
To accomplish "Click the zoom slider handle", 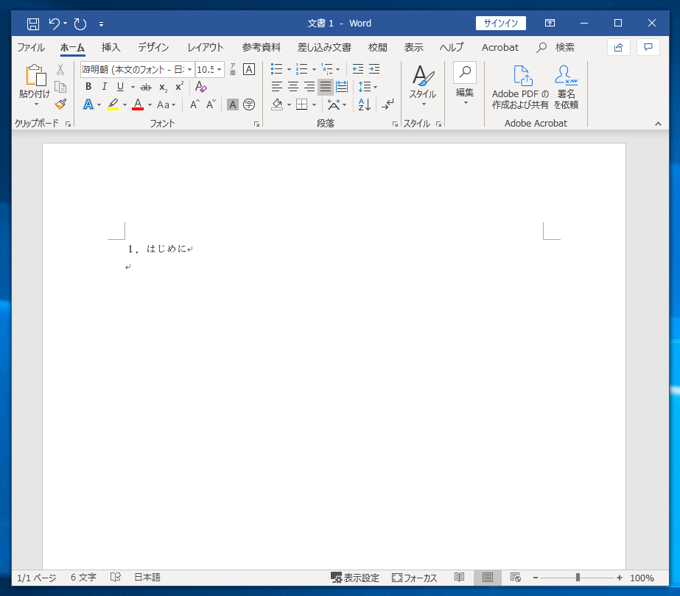I will (578, 577).
